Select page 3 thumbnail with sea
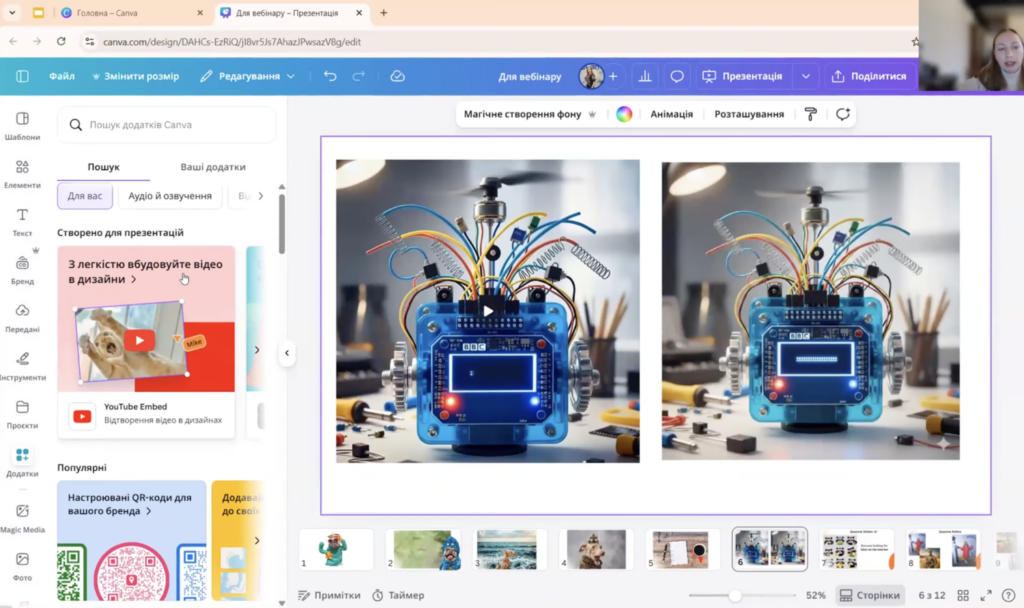1024x608 pixels. (509, 549)
